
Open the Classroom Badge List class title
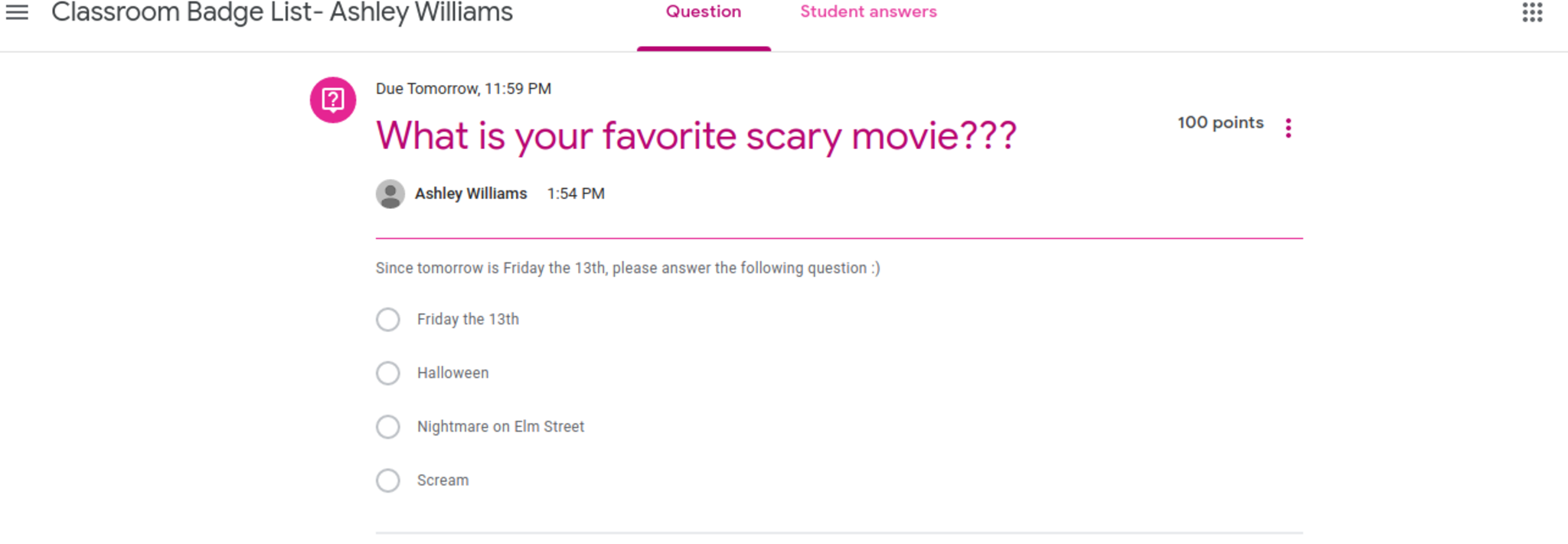[282, 12]
